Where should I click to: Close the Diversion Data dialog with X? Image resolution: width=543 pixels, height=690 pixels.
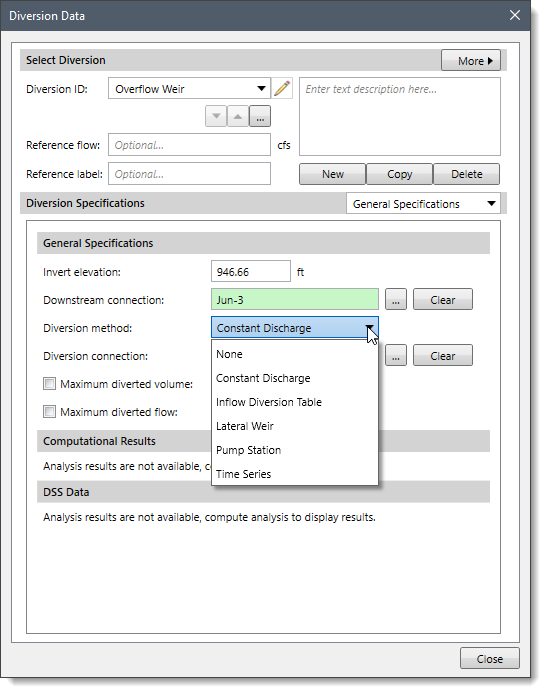(514, 15)
